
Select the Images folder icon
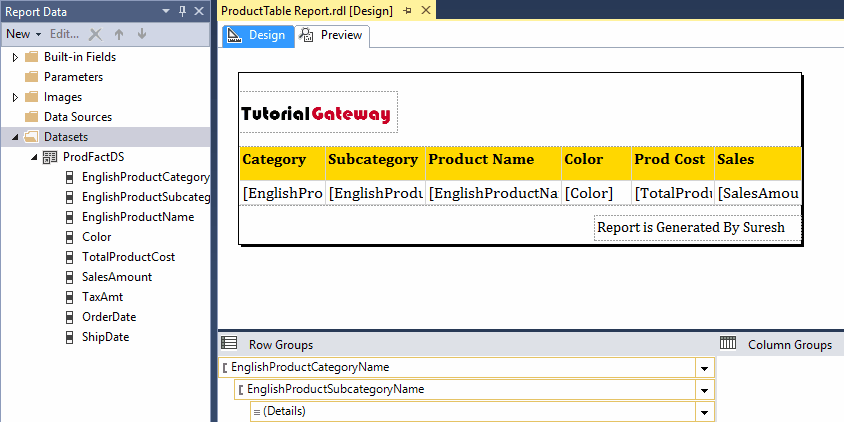32,97
